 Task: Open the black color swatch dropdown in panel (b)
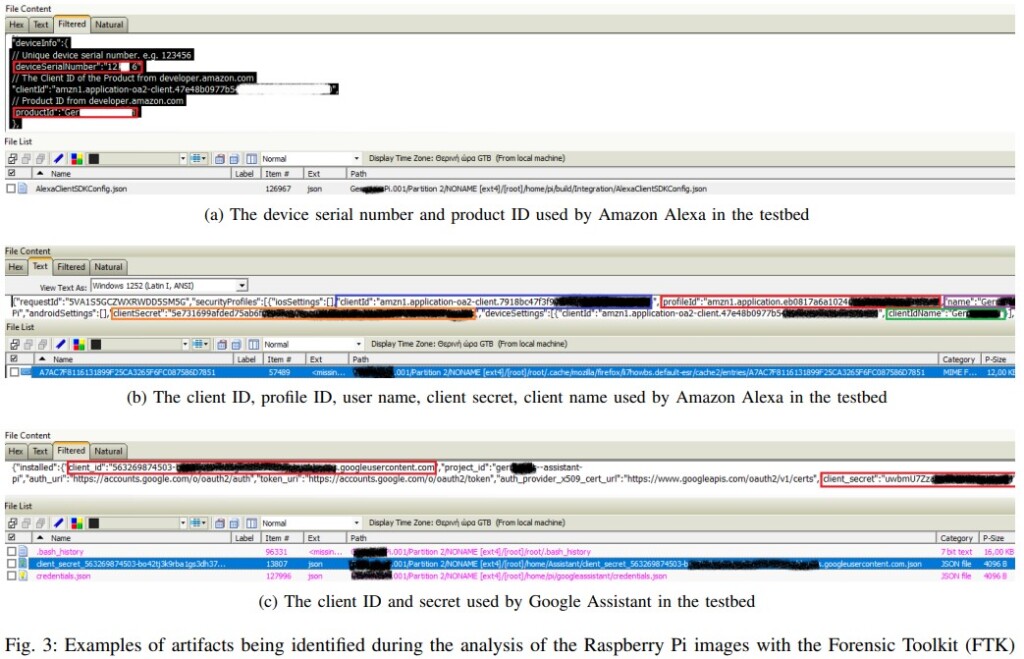pyautogui.click(x=185, y=344)
